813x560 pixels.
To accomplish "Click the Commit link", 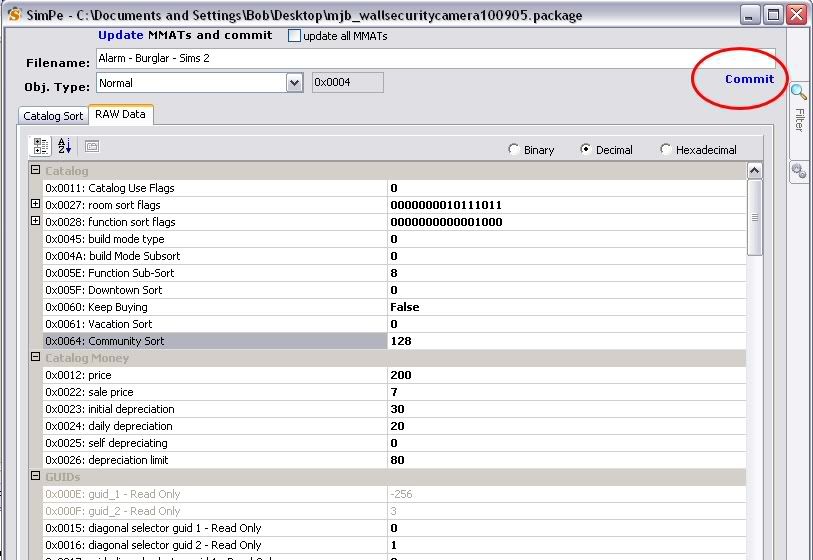I will tap(749, 79).
